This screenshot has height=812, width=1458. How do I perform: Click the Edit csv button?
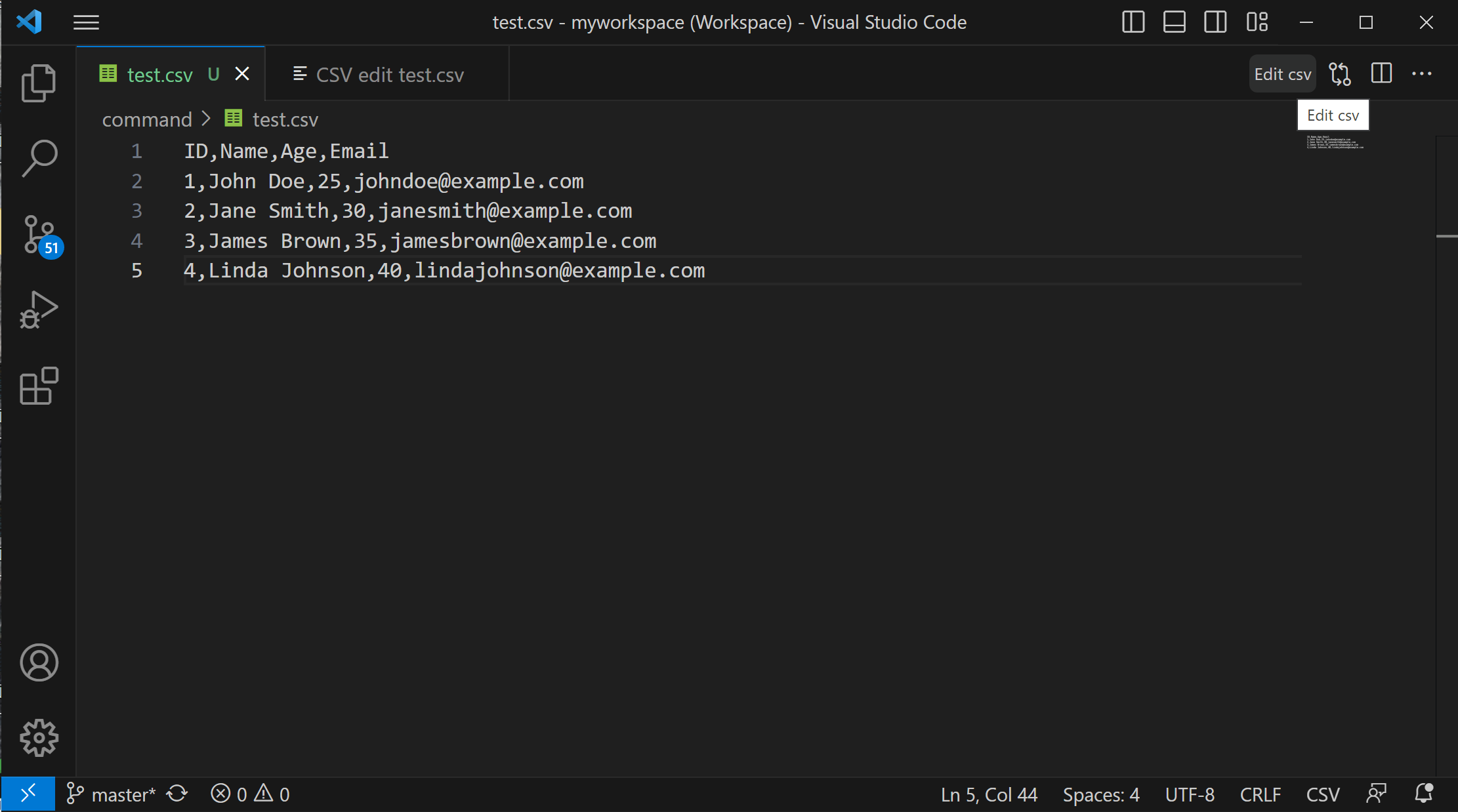click(1282, 74)
